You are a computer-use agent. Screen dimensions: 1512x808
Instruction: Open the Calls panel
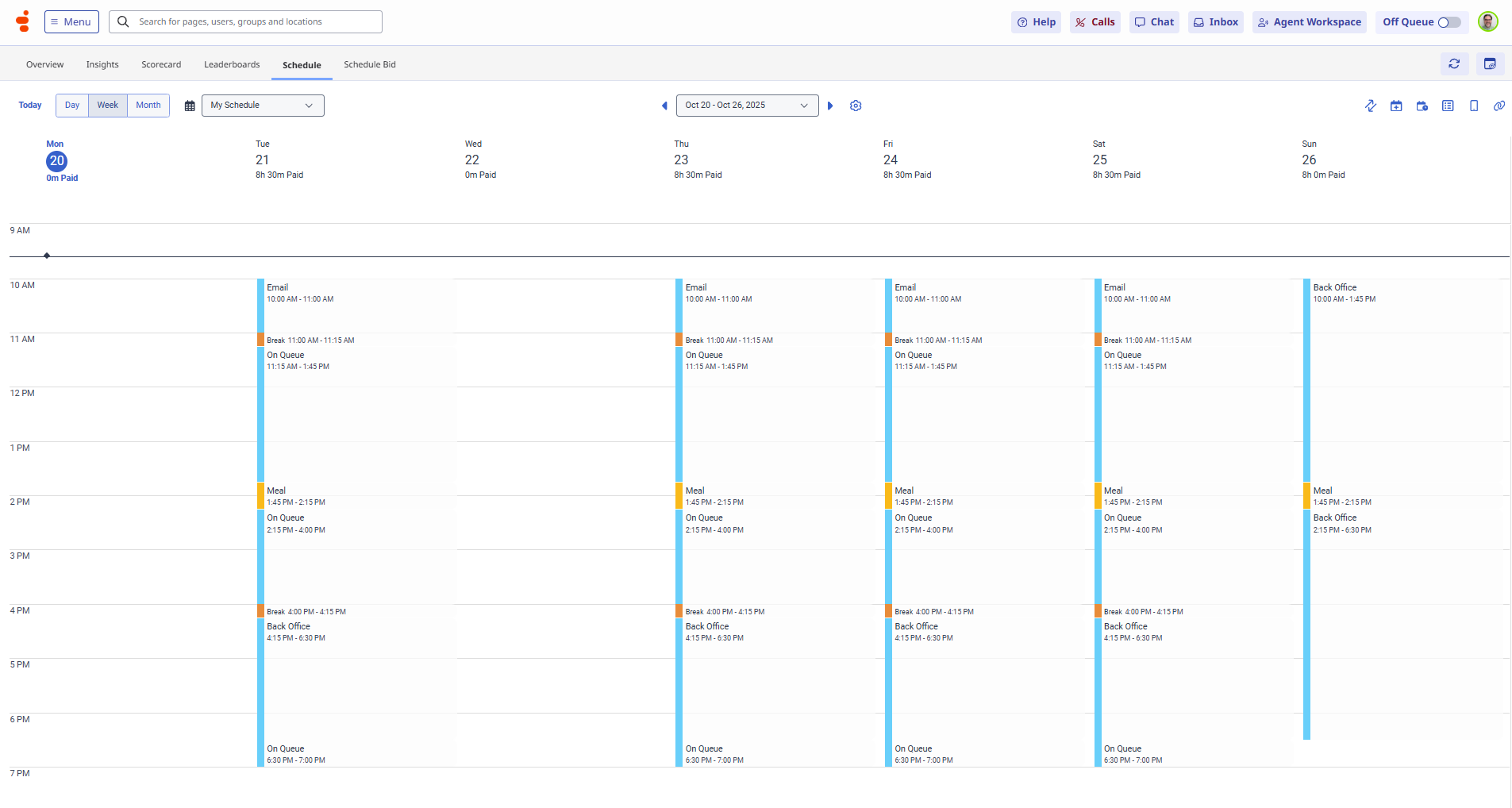(x=1095, y=22)
